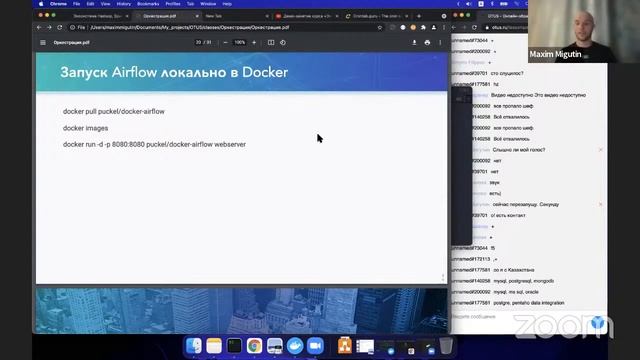Delete message 'сейчас перезапущу' with X
The height and width of the screenshot is (360, 640).
600,204
